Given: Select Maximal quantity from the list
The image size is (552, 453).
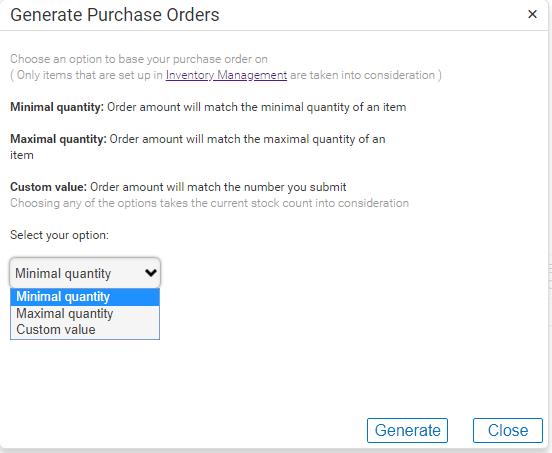Looking at the screenshot, I should coord(85,313).
